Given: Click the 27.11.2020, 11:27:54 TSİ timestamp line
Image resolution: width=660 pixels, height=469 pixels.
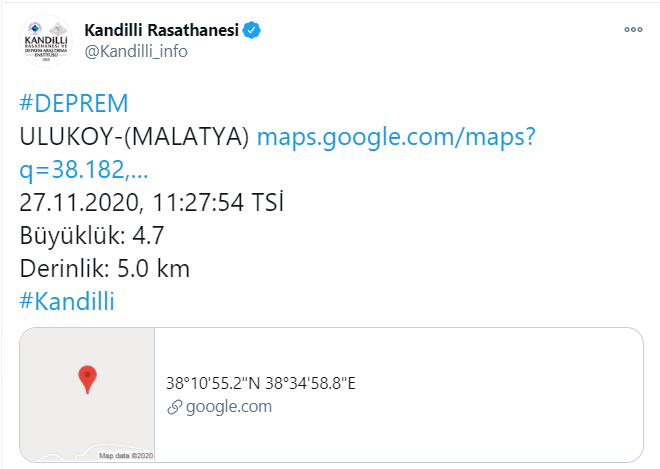Looking at the screenshot, I should pyautogui.click(x=152, y=204).
